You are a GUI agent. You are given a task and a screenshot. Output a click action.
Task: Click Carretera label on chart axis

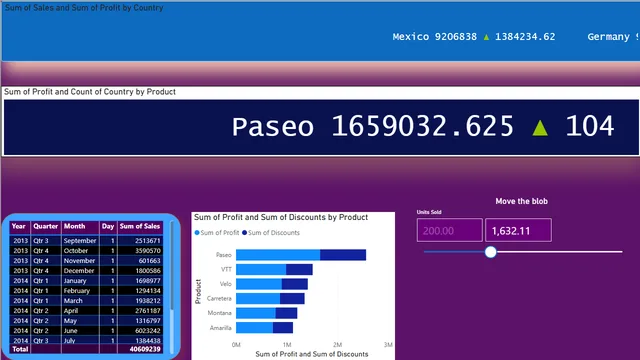pos(219,299)
